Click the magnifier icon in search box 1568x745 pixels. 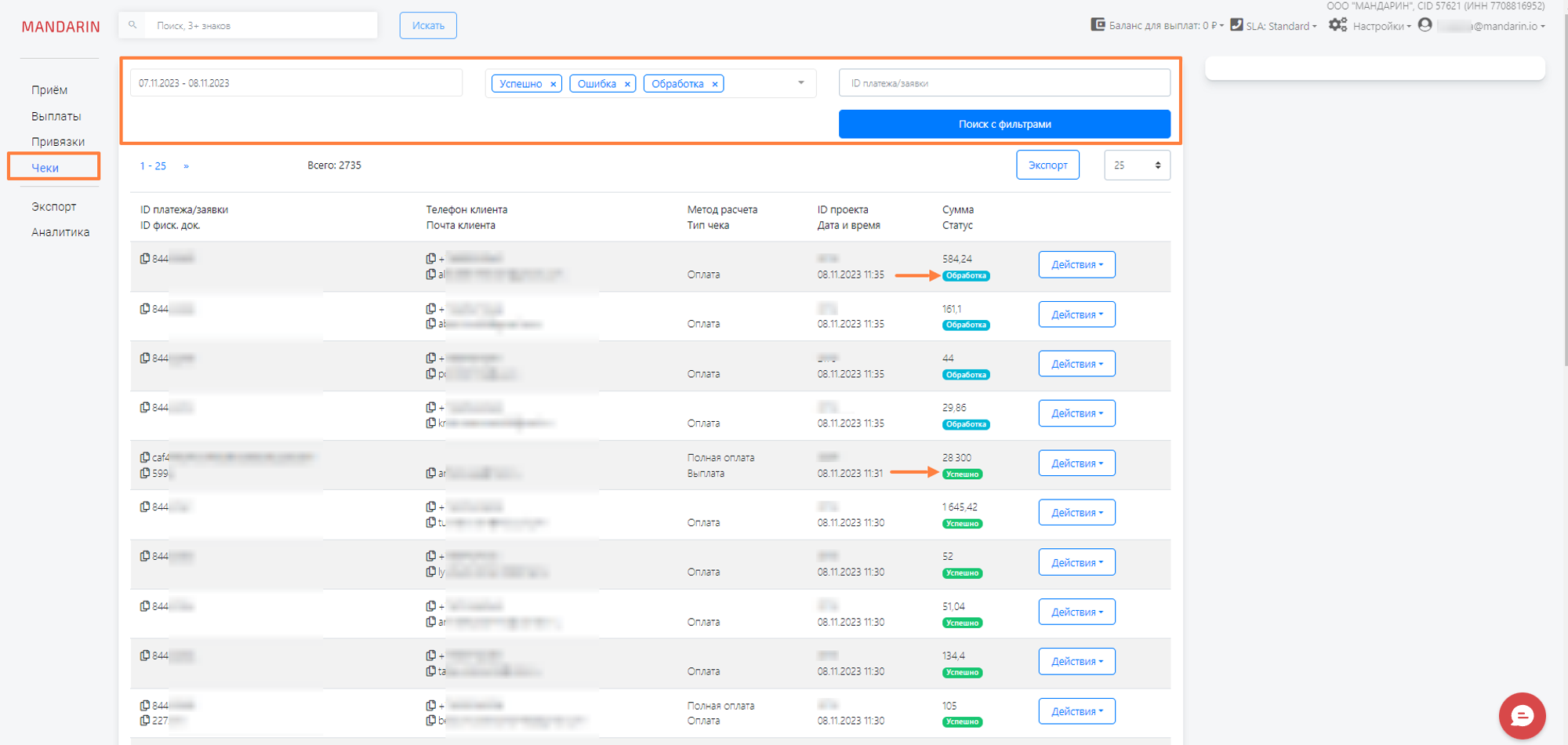coord(132,25)
